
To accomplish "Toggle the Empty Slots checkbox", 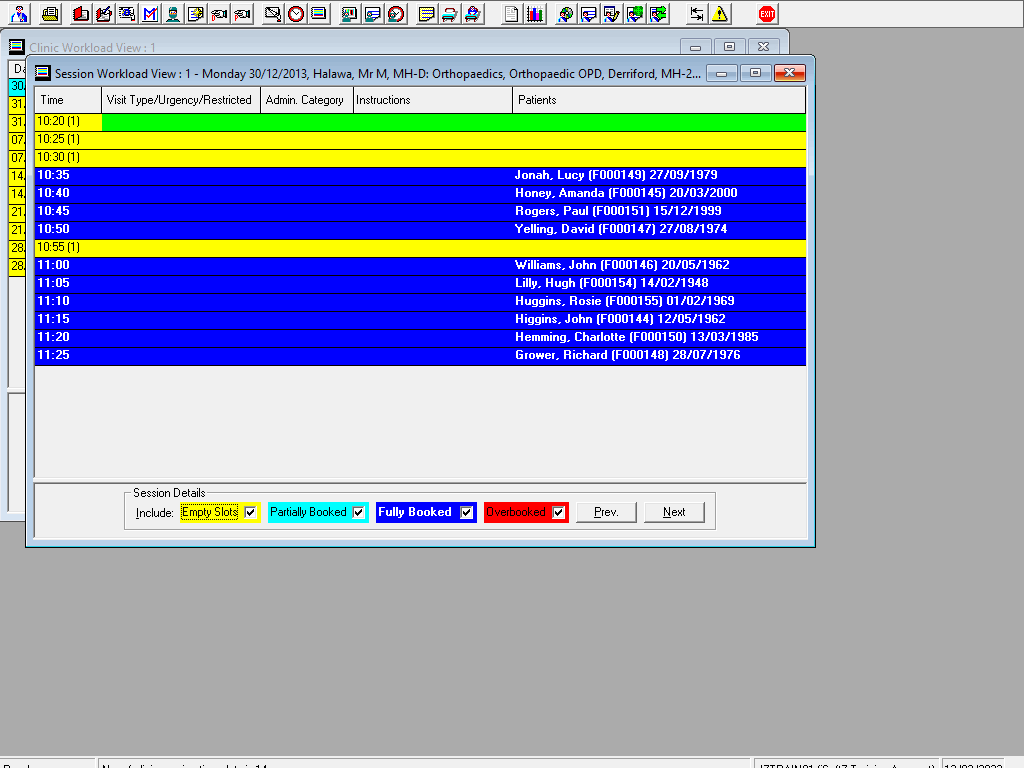I will point(250,513).
